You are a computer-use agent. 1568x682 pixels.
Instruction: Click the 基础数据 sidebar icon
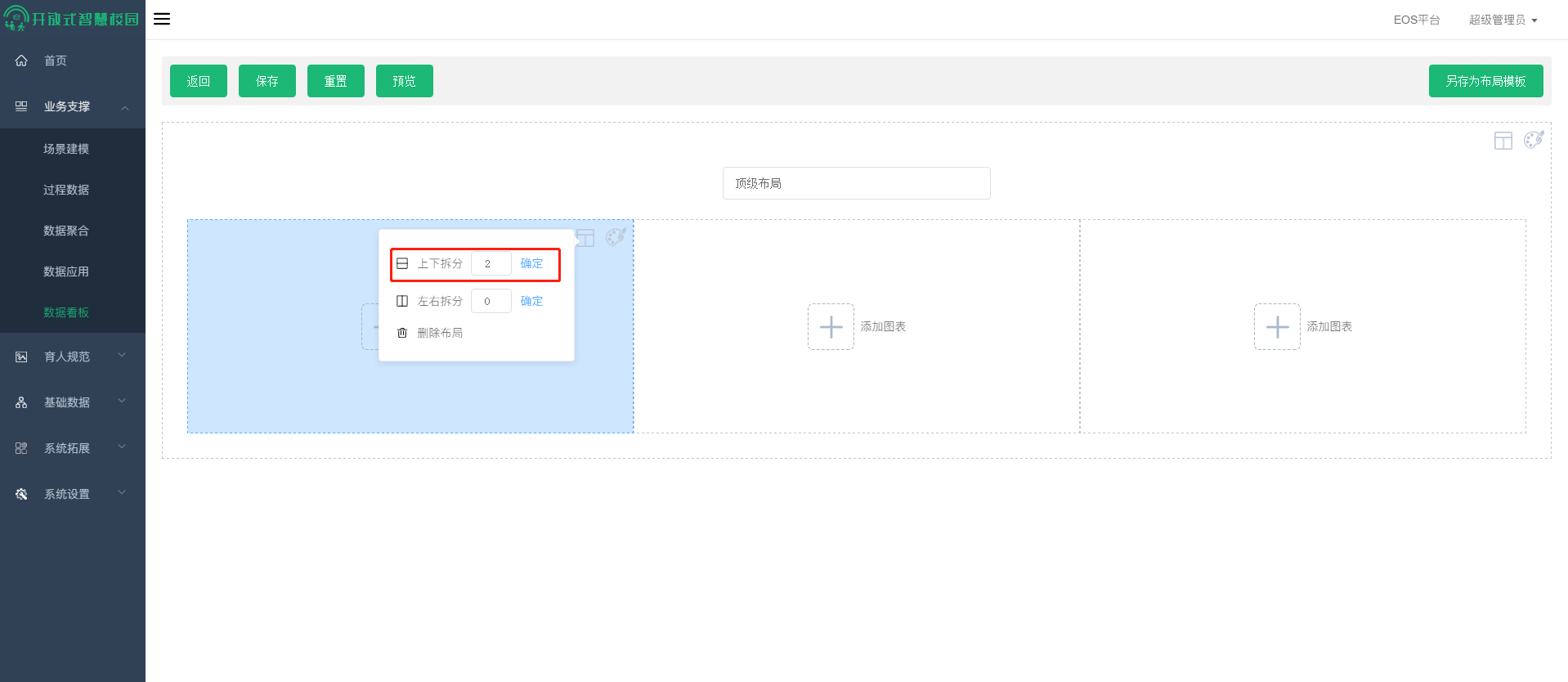point(21,402)
